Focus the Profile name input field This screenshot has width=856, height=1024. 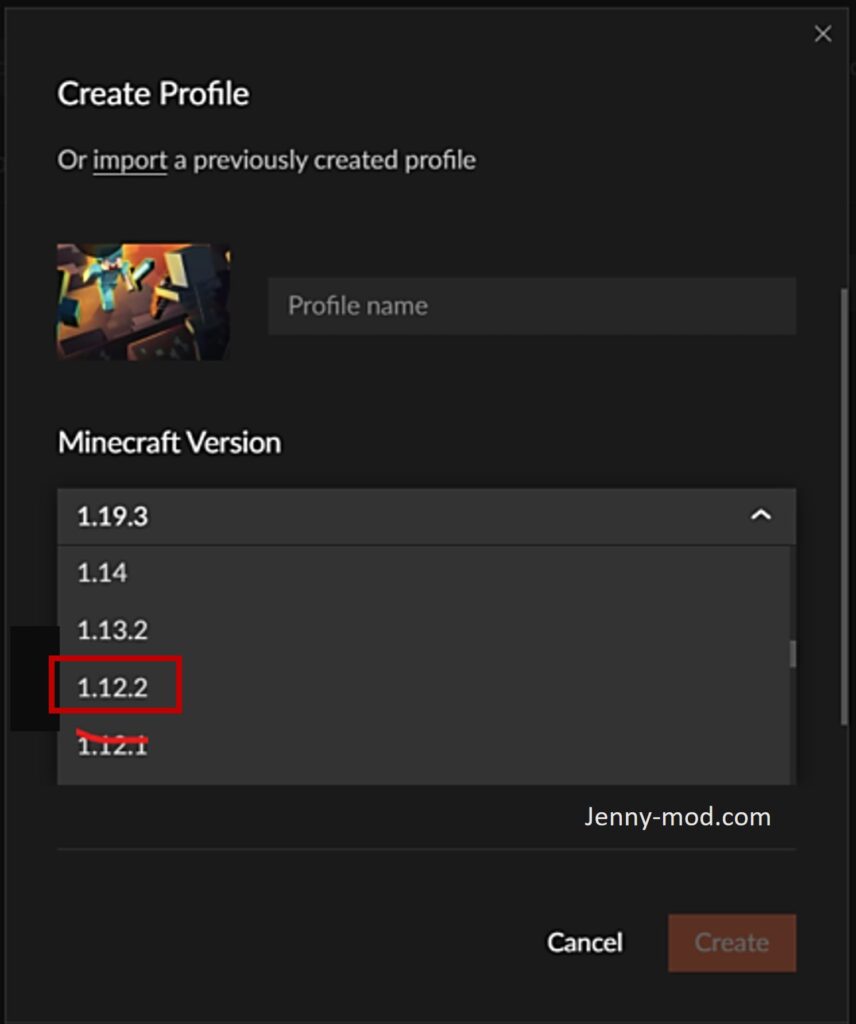pos(531,306)
